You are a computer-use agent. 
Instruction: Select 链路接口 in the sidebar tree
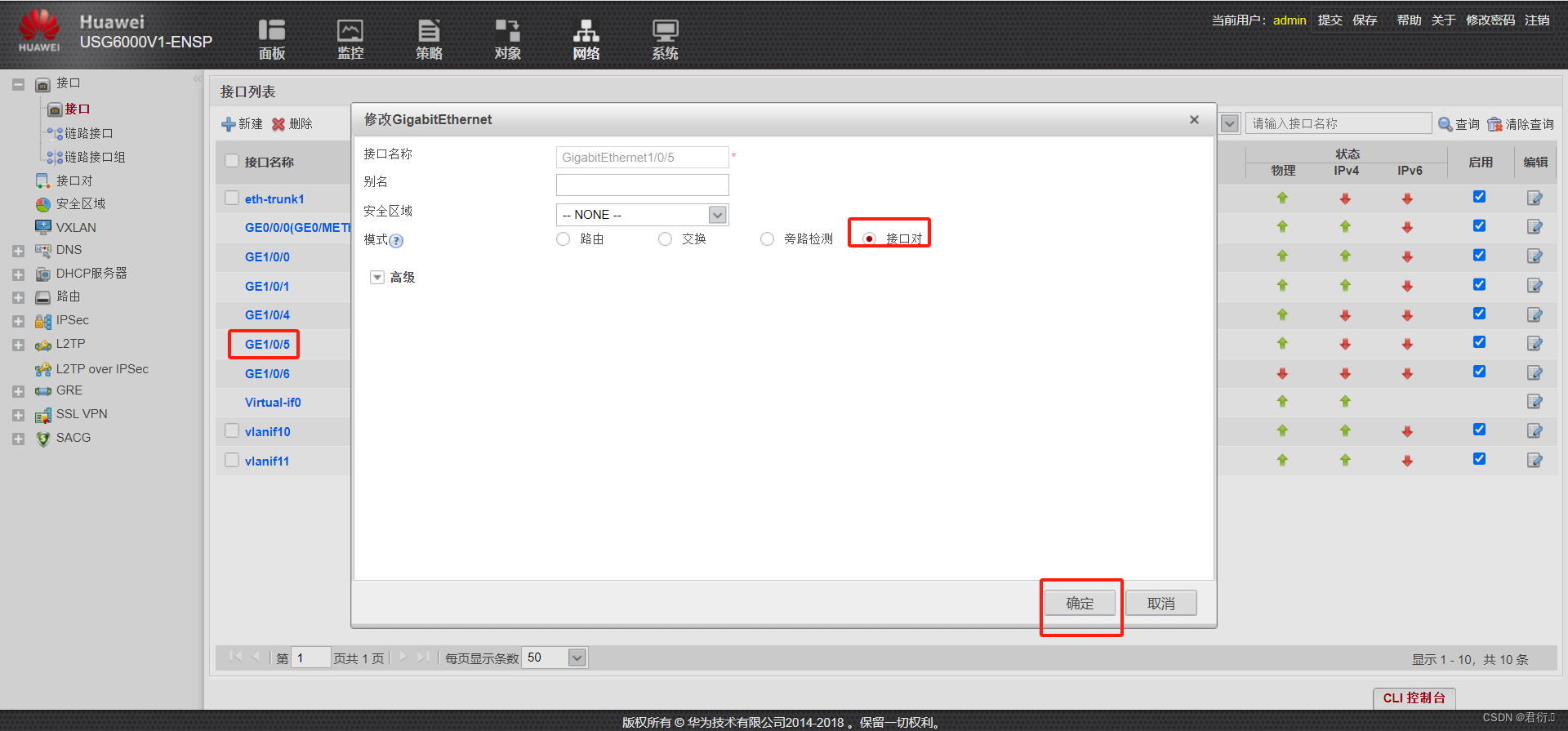pos(88,133)
